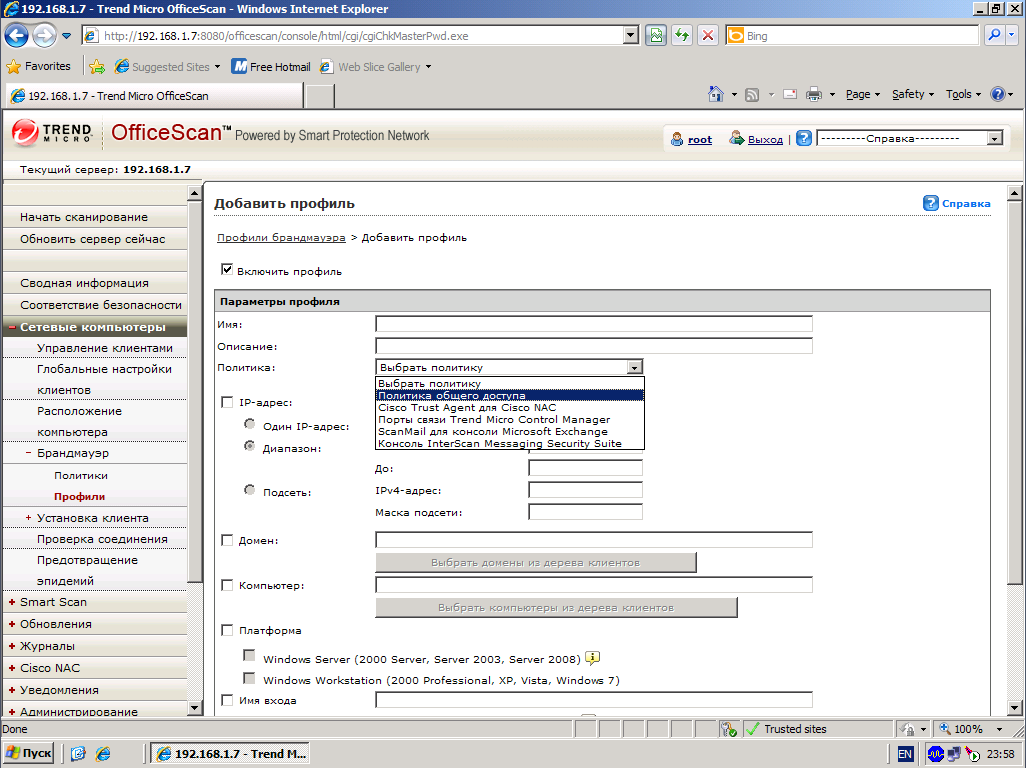Toggle the Включить профиль checkbox
This screenshot has width=1026, height=768.
click(226, 270)
